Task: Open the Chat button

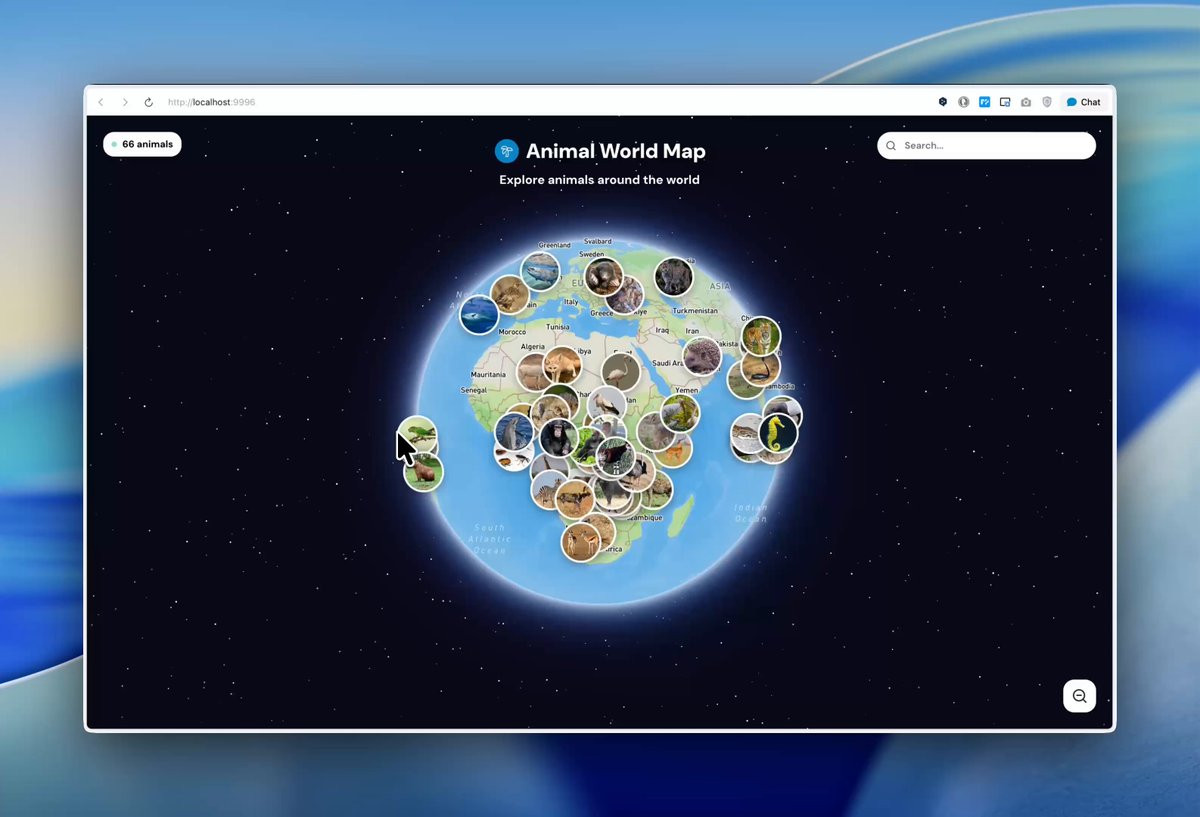Action: pos(1083,102)
